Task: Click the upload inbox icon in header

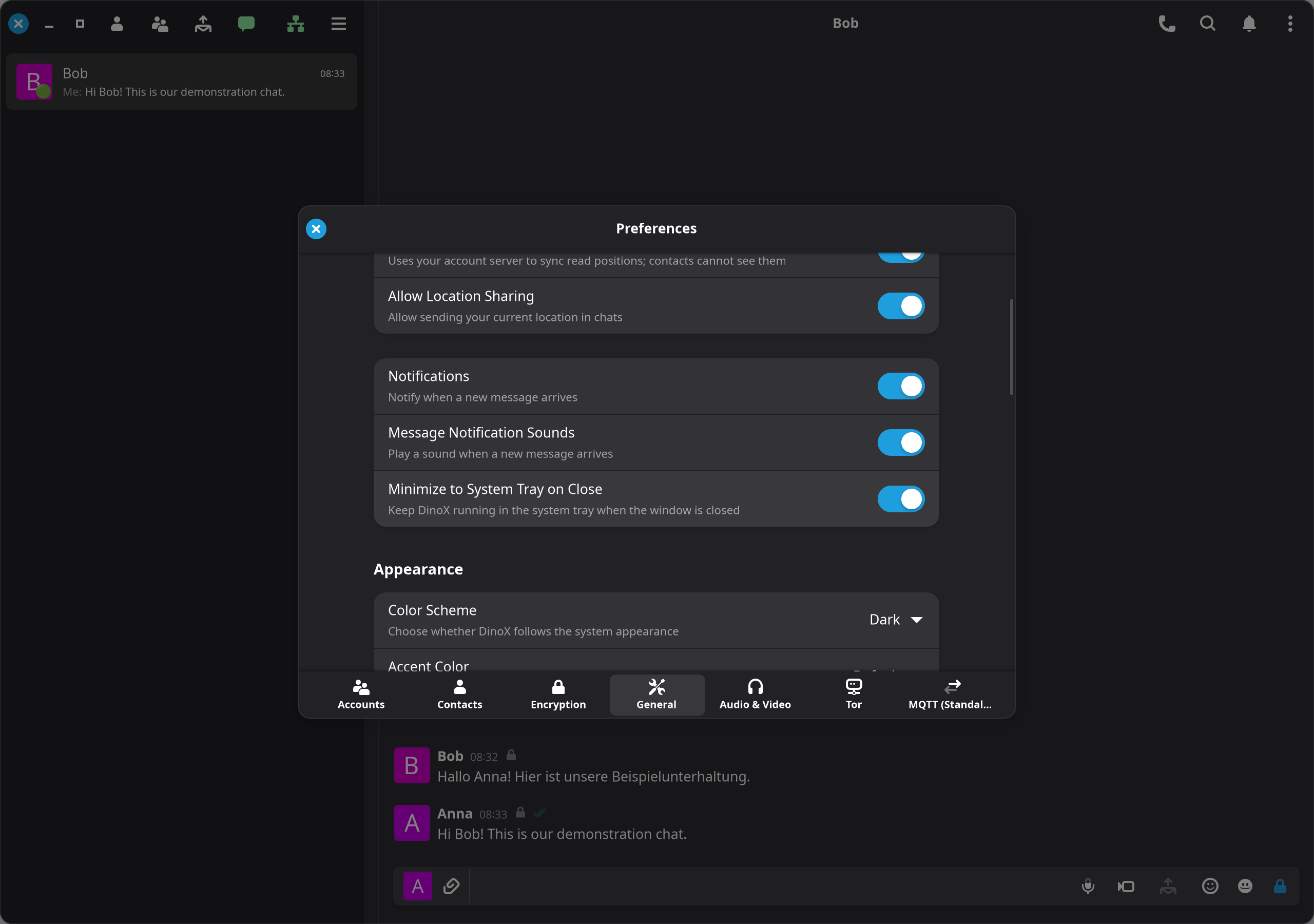Action: pyautogui.click(x=203, y=24)
